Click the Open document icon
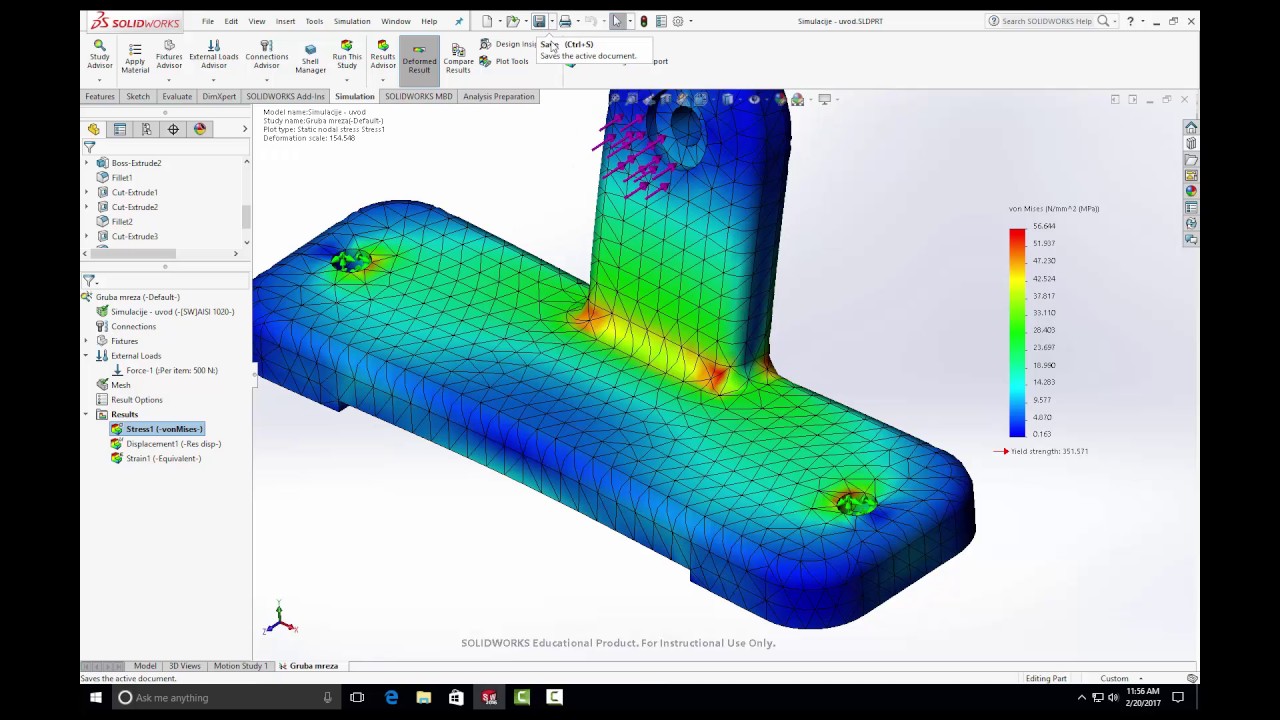Screen dimensions: 1280x720 click(513, 21)
